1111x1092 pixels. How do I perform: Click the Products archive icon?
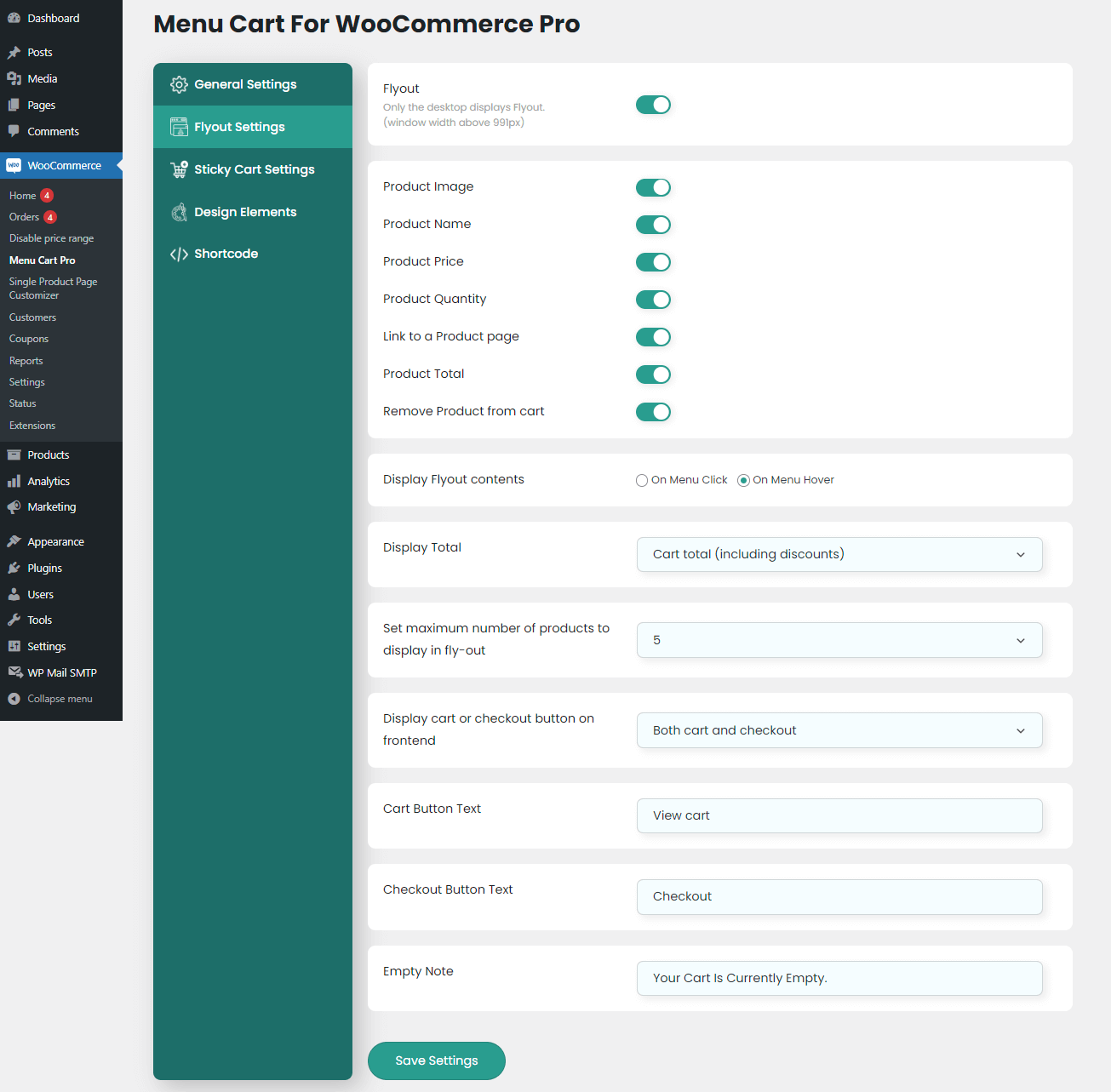coord(14,455)
